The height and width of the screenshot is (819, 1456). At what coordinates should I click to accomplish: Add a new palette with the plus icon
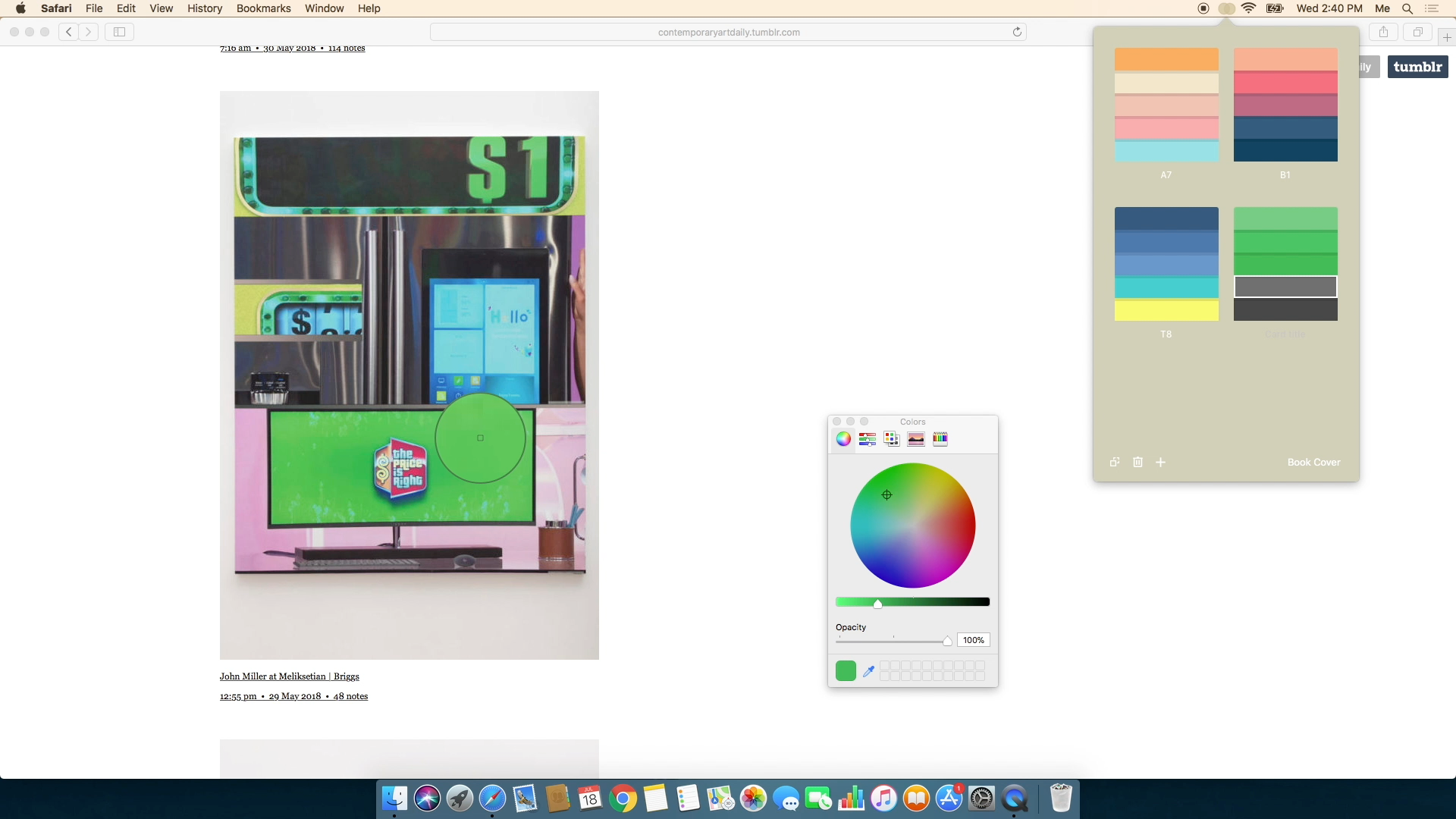pyautogui.click(x=1160, y=462)
